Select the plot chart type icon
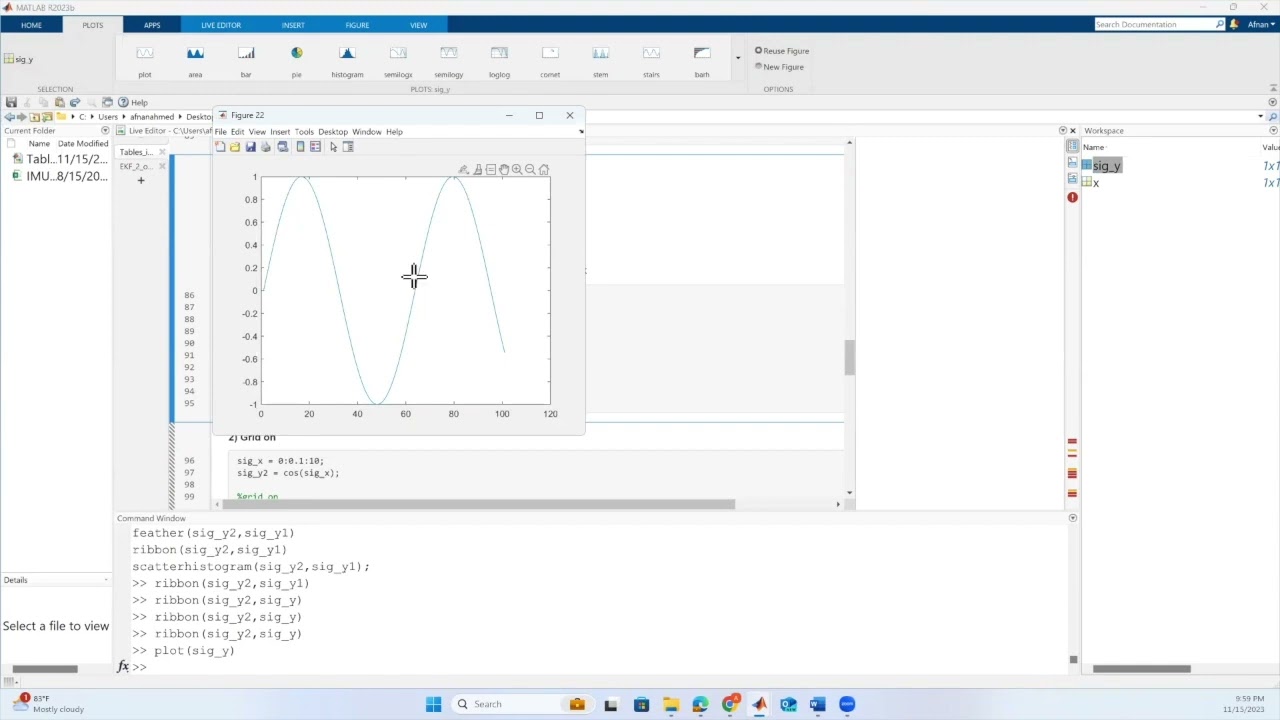Image resolution: width=1280 pixels, height=720 pixels. pos(145,53)
